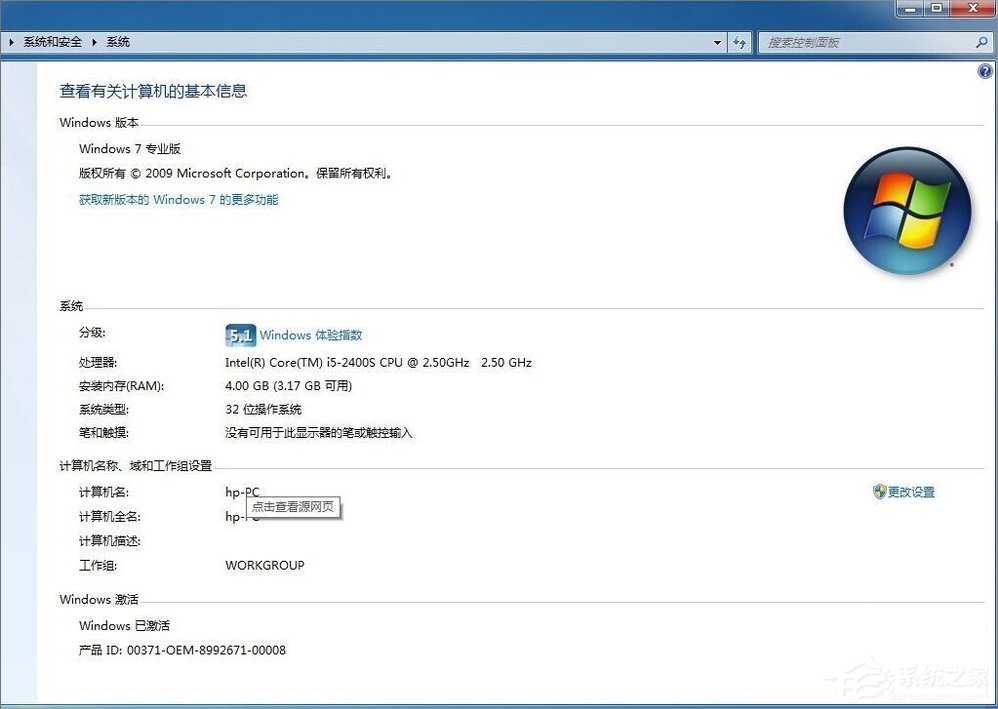Click the Windows logo flag illustration
This screenshot has height=709, width=998.
pos(906,211)
